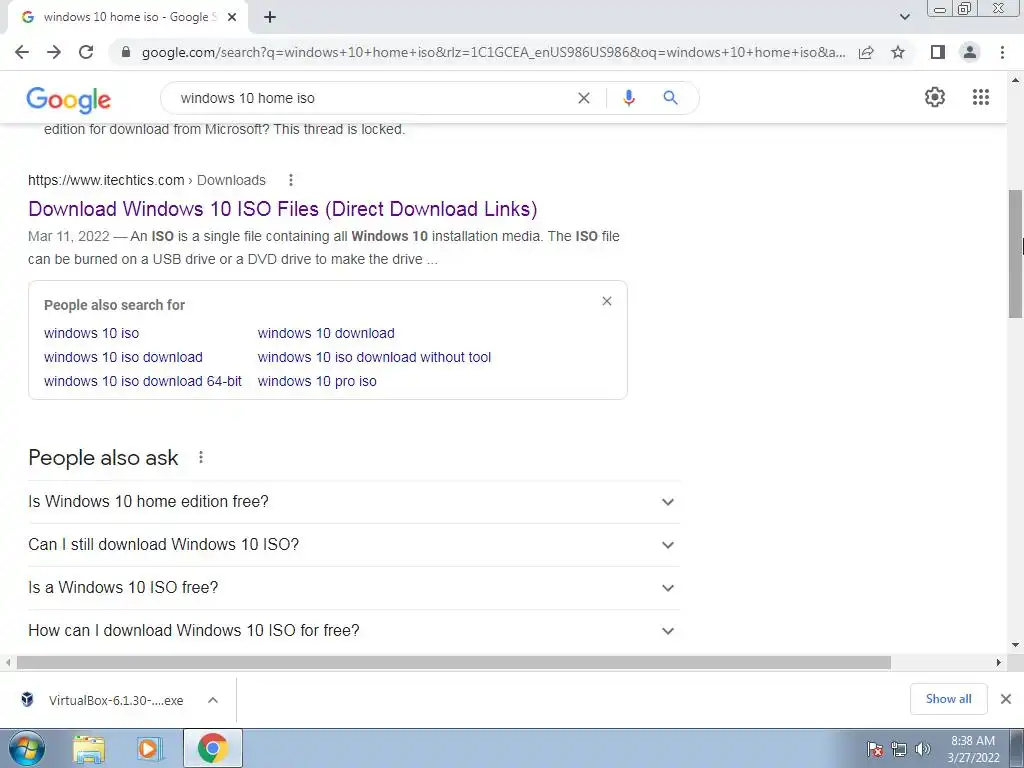
Task: Search for 'windows 10 download'
Action: [326, 333]
